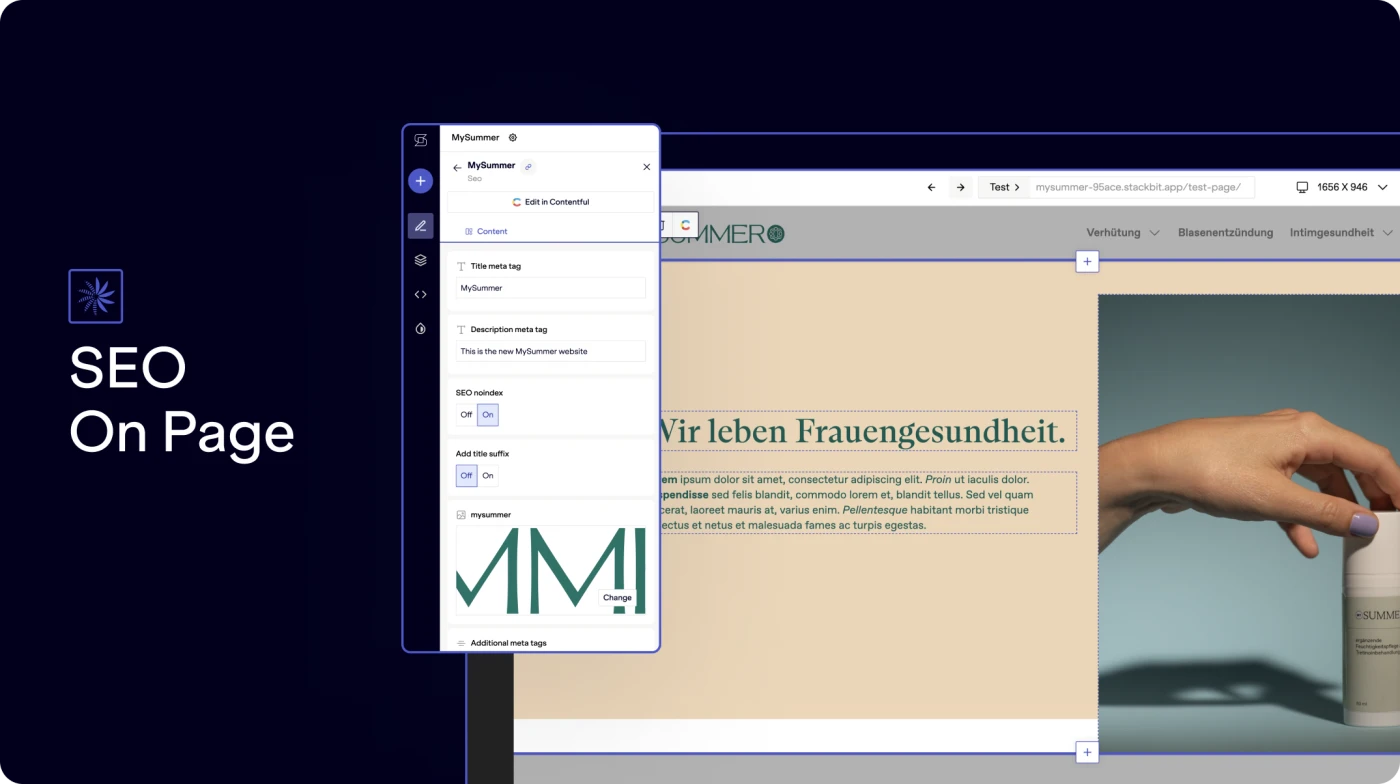Click Blasenentzündung navigation link
The image size is (1400, 784).
tap(1225, 233)
